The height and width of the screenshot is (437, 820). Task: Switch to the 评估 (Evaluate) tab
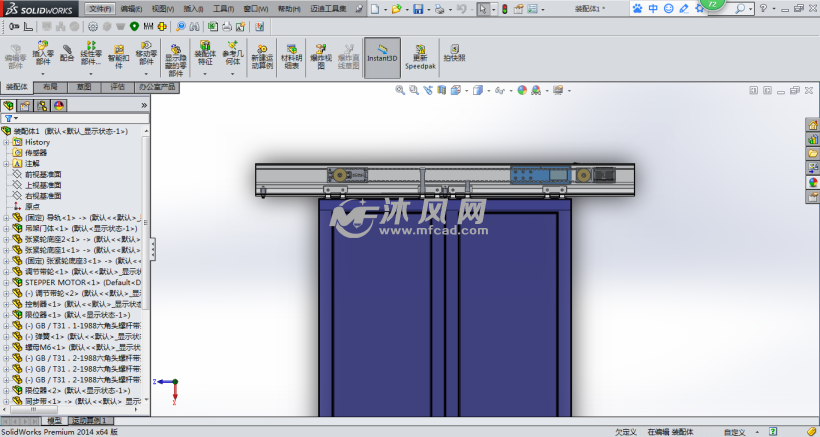pos(117,87)
